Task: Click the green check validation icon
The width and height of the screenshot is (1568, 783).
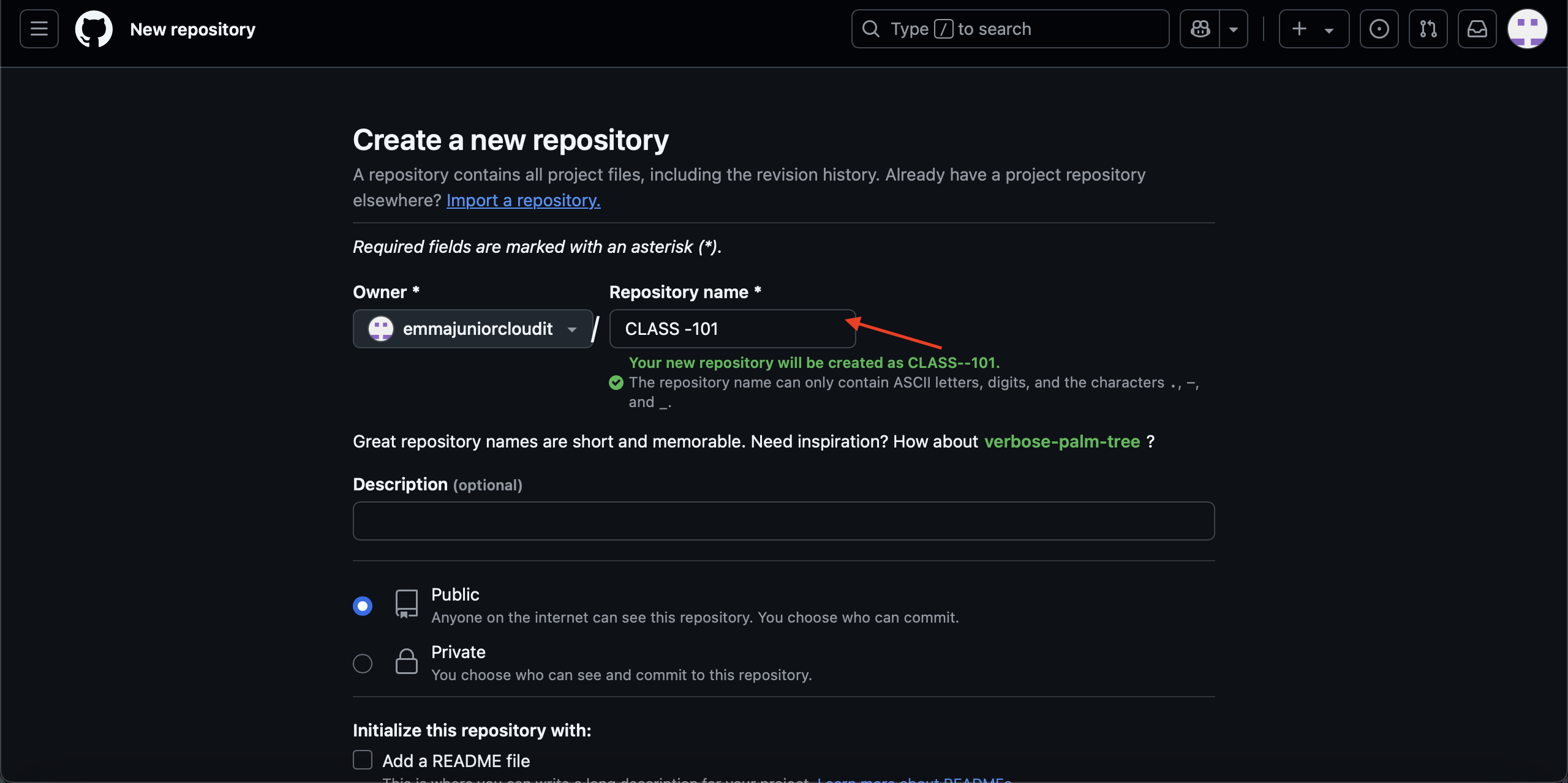Action: click(616, 383)
